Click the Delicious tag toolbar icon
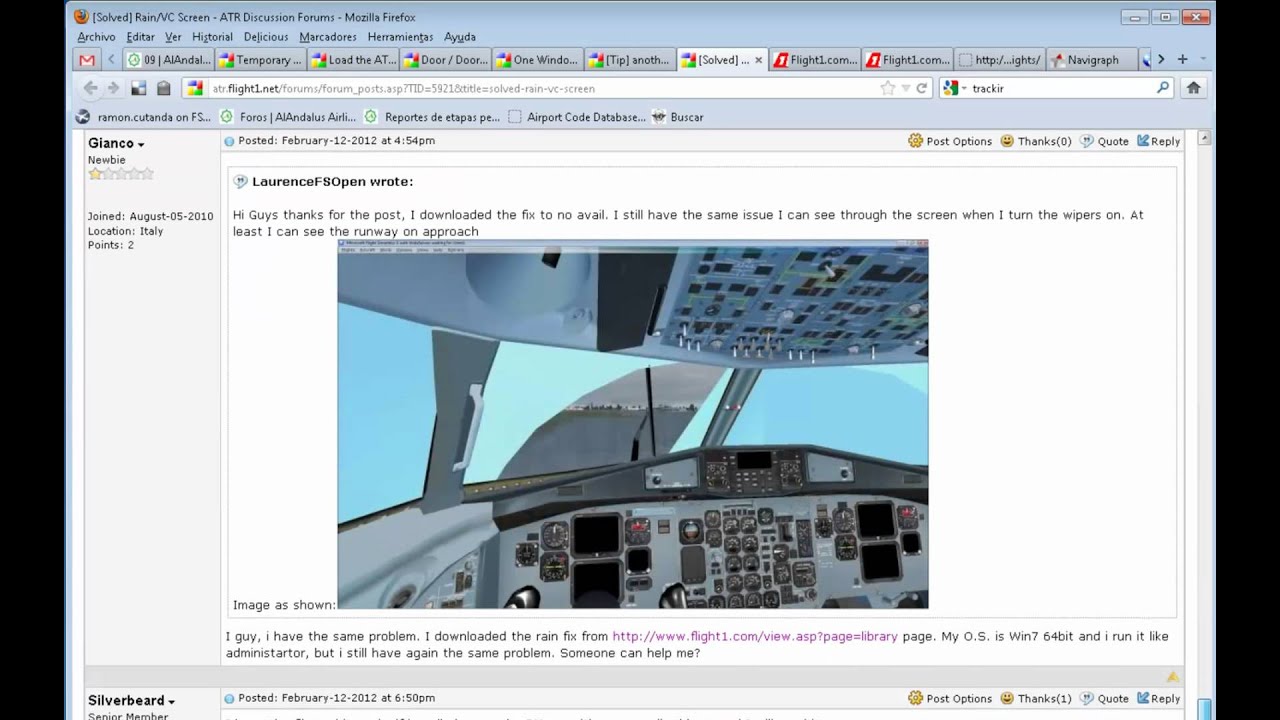The image size is (1280, 720). [163, 88]
